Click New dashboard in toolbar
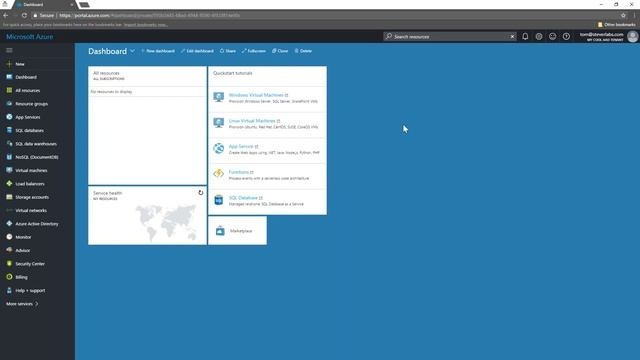640x360 pixels. (x=158, y=51)
